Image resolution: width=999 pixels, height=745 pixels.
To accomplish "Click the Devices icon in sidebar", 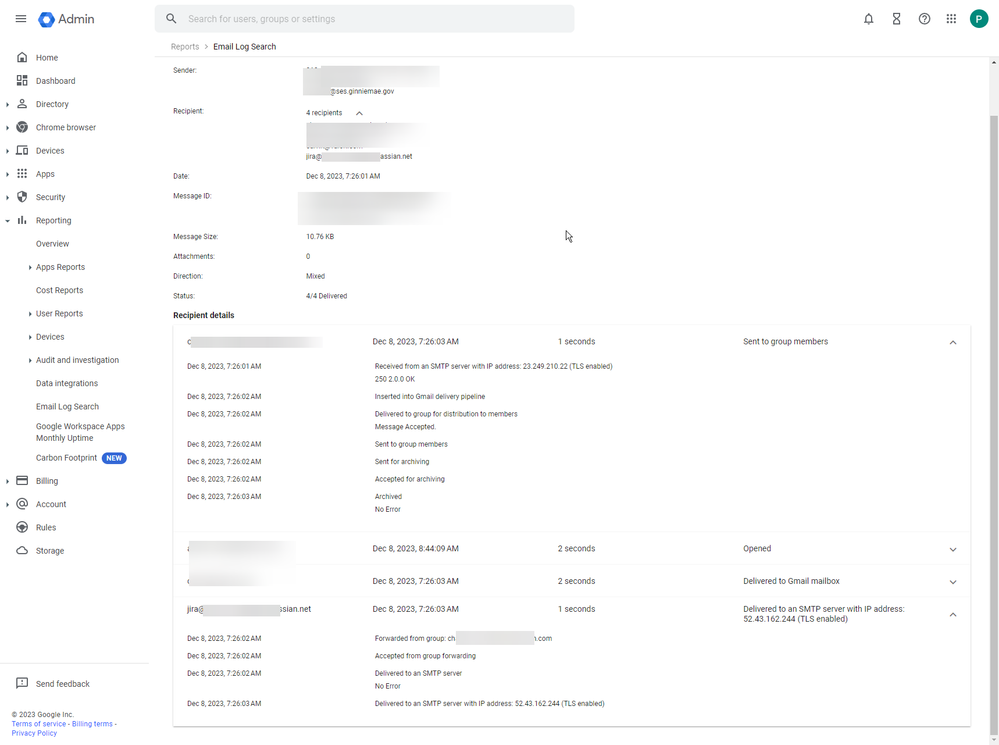I will point(22,150).
